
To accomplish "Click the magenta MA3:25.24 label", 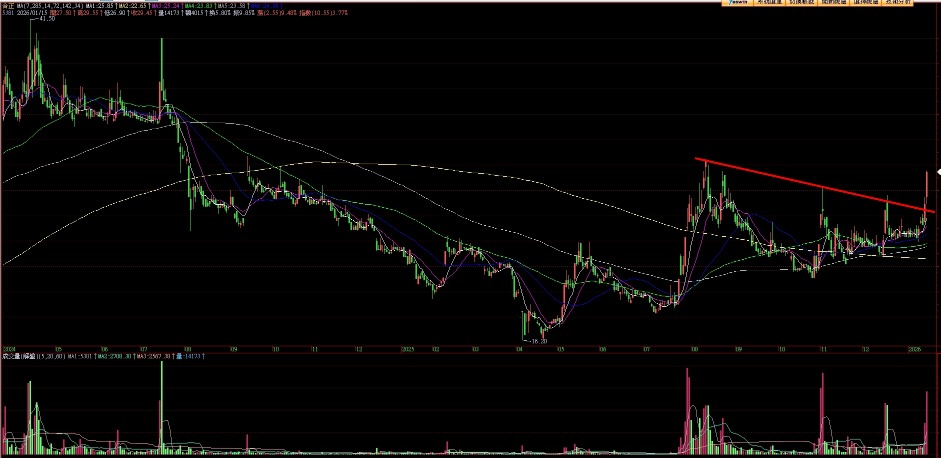I will pos(166,5).
